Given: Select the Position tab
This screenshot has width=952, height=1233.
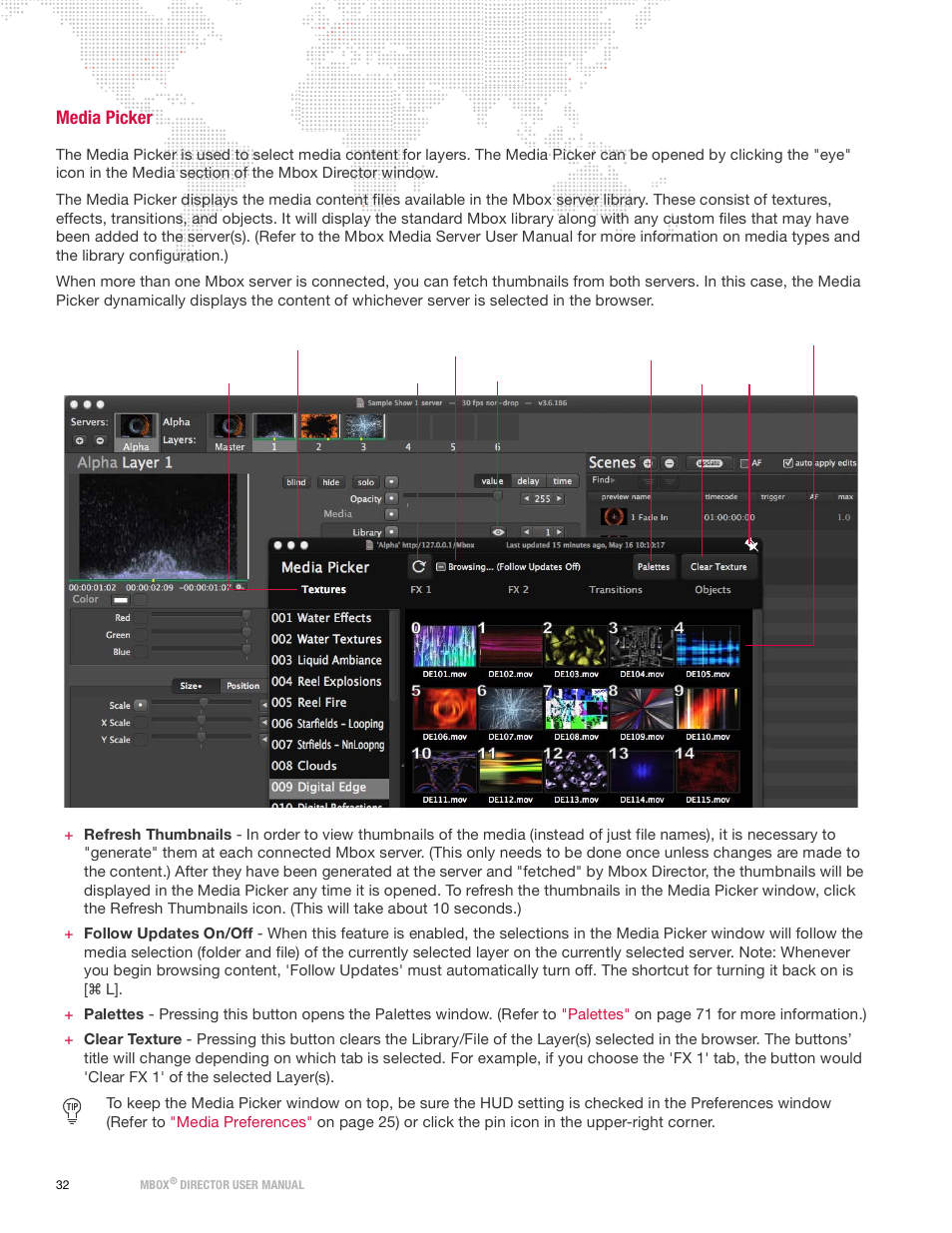Looking at the screenshot, I should pos(242,686).
